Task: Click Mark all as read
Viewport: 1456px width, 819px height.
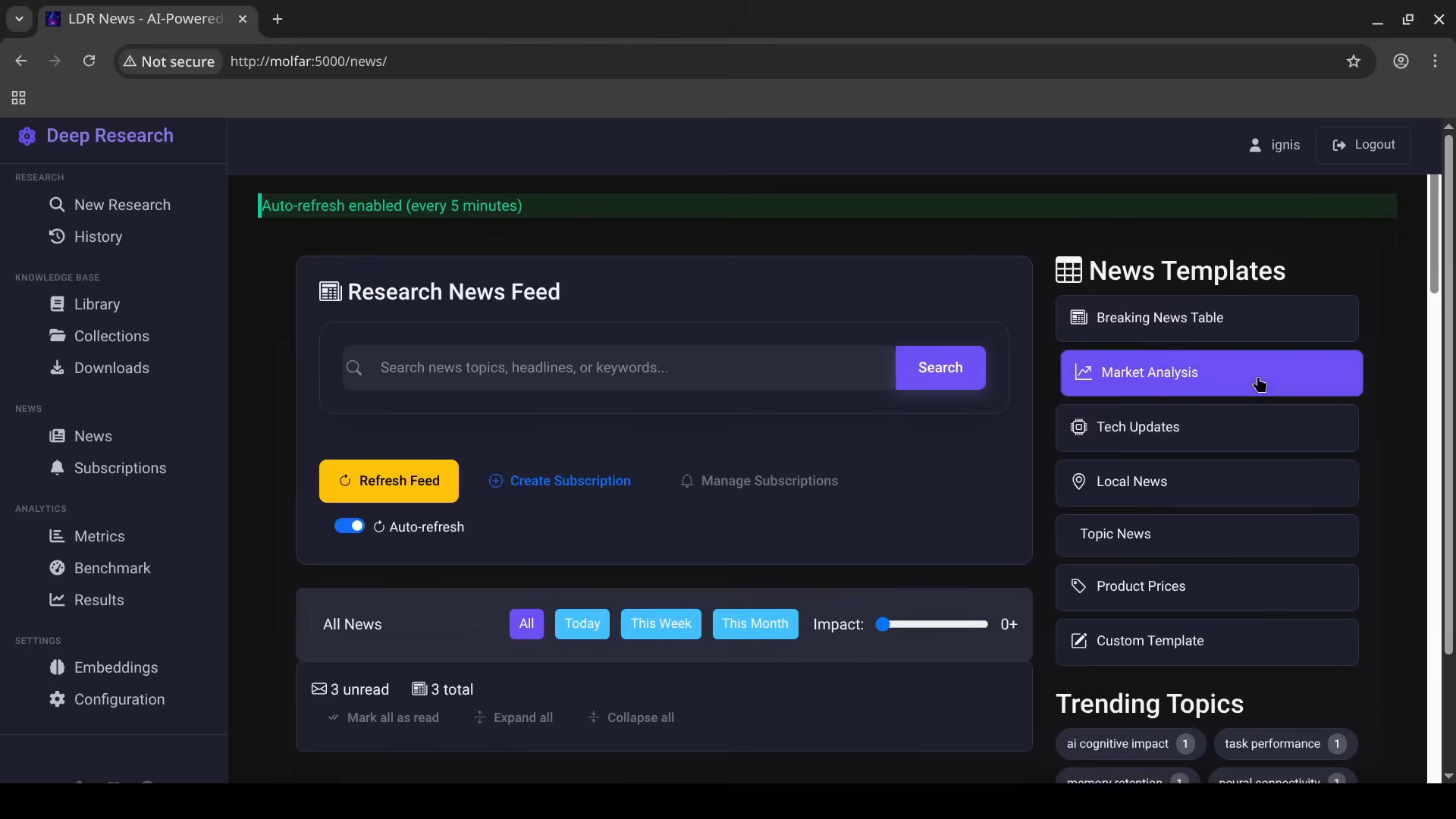Action: click(x=384, y=717)
